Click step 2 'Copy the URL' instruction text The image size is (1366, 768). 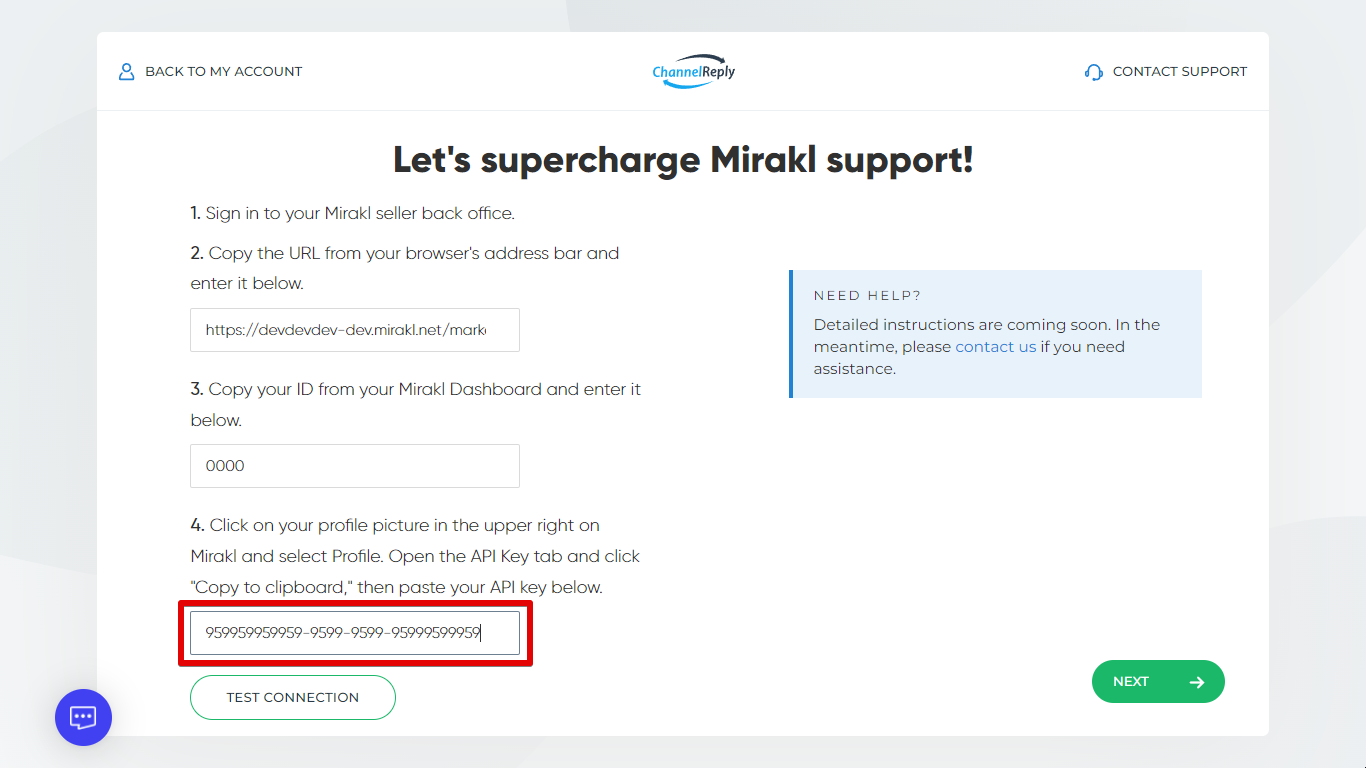pos(405,268)
